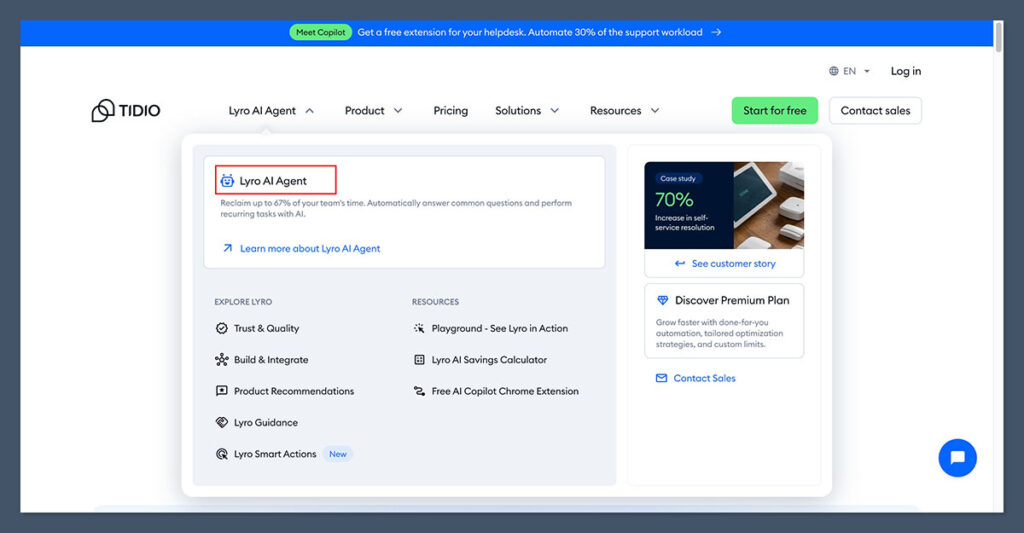
Task: Click the Lyro Guidance icon
Action: point(222,423)
